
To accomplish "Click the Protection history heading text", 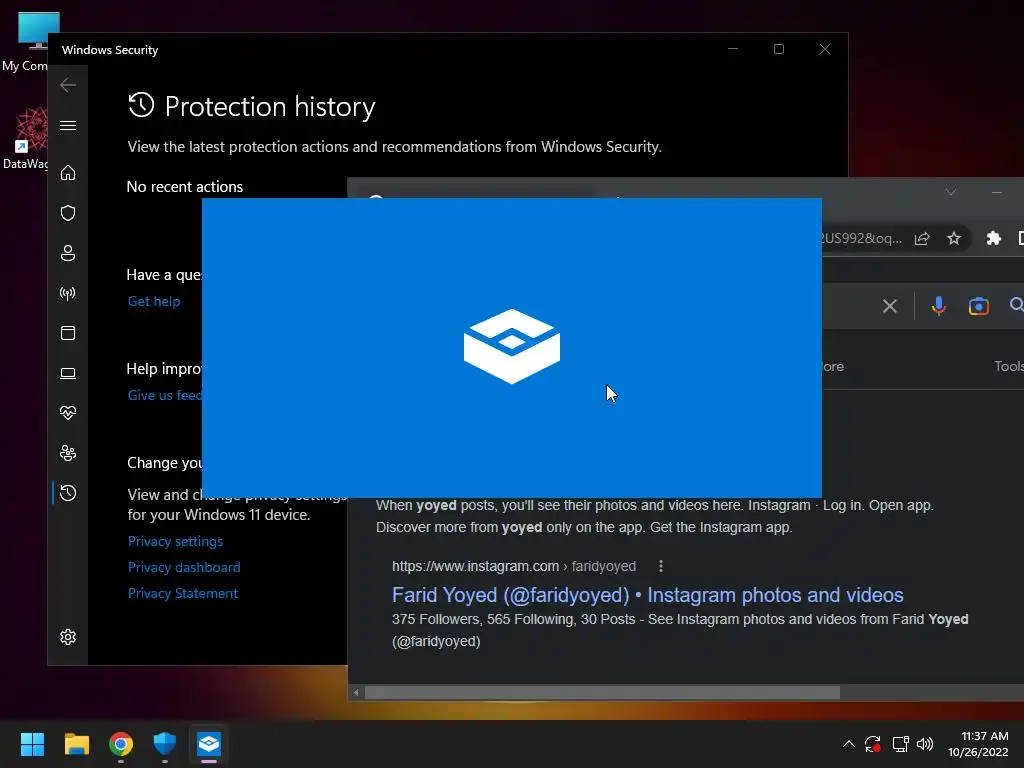I will tap(270, 106).
